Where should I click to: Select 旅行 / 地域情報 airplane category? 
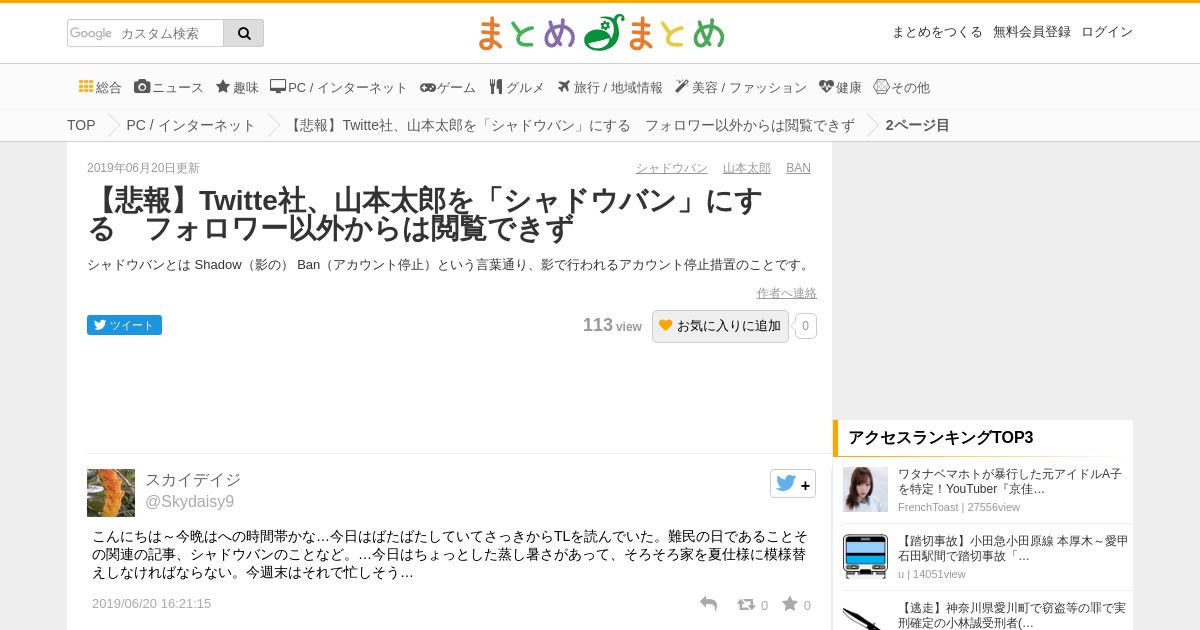(x=610, y=87)
